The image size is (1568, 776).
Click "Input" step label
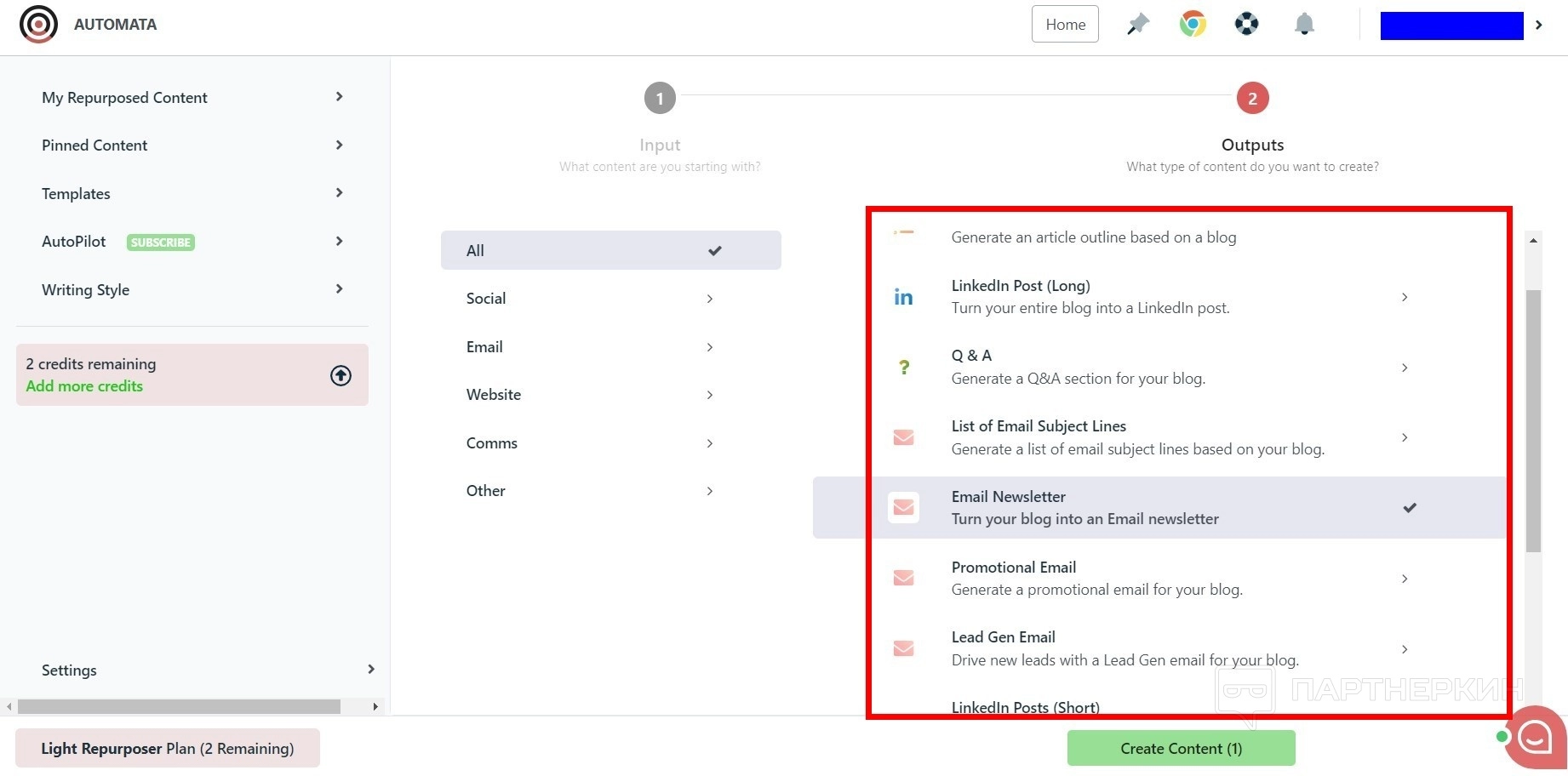tap(660, 145)
